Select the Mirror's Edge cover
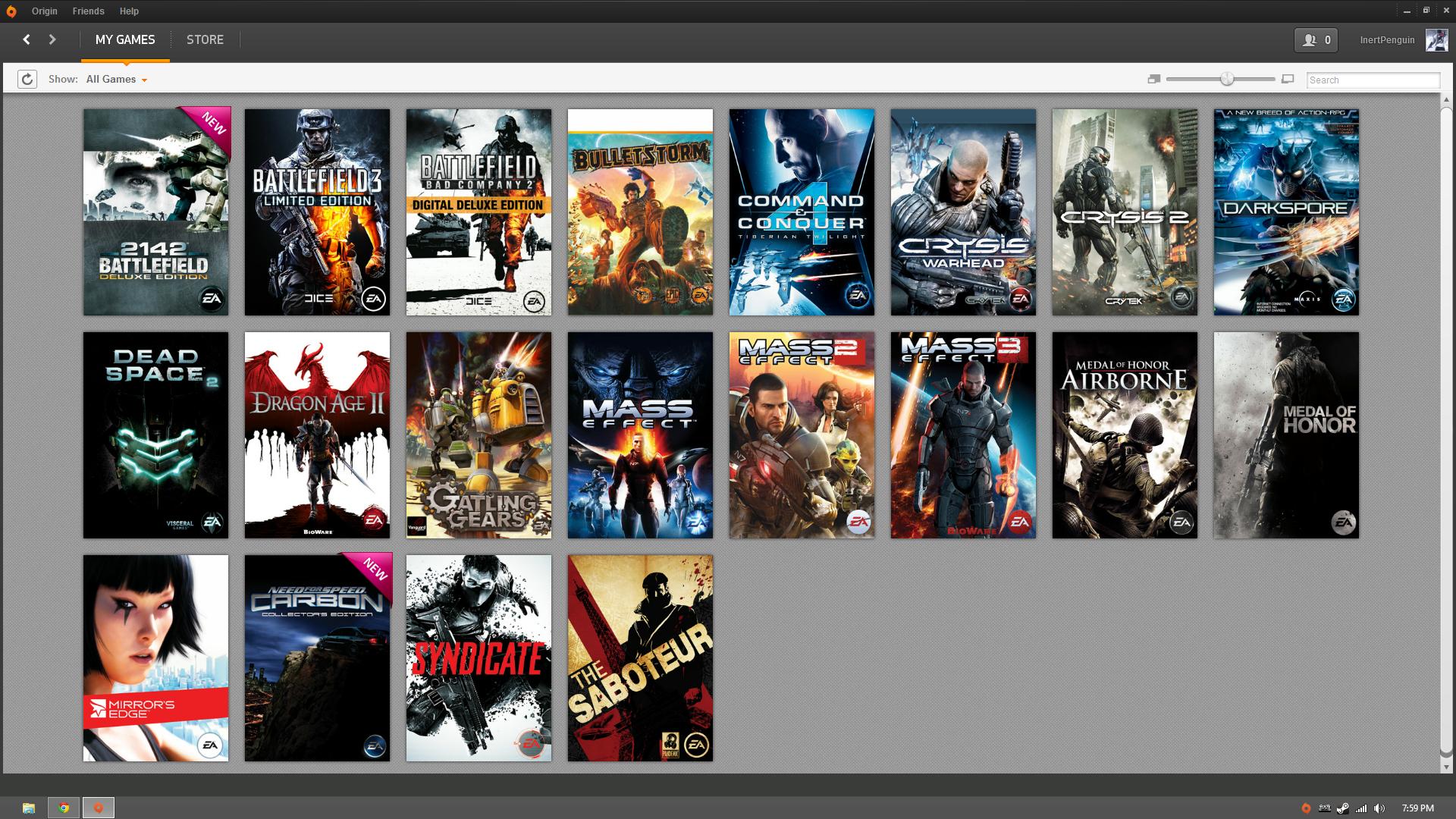The height and width of the screenshot is (819, 1456). pos(155,657)
